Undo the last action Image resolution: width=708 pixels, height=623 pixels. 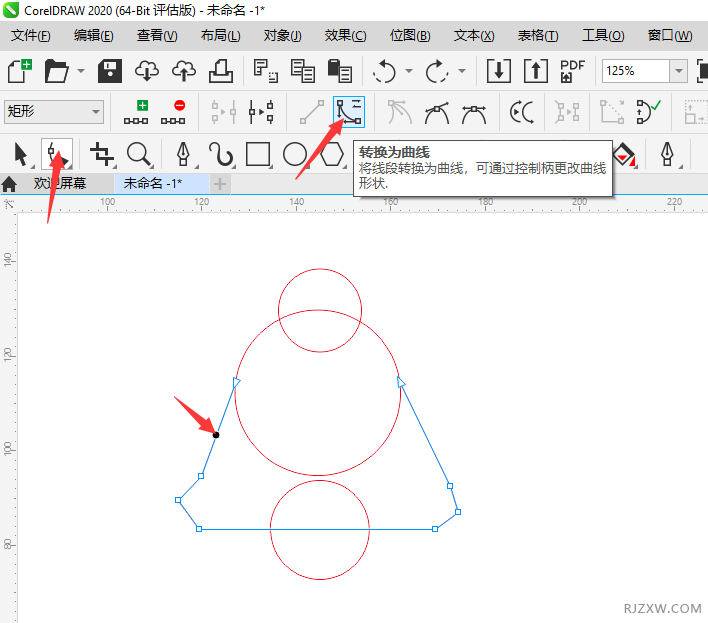pos(384,71)
